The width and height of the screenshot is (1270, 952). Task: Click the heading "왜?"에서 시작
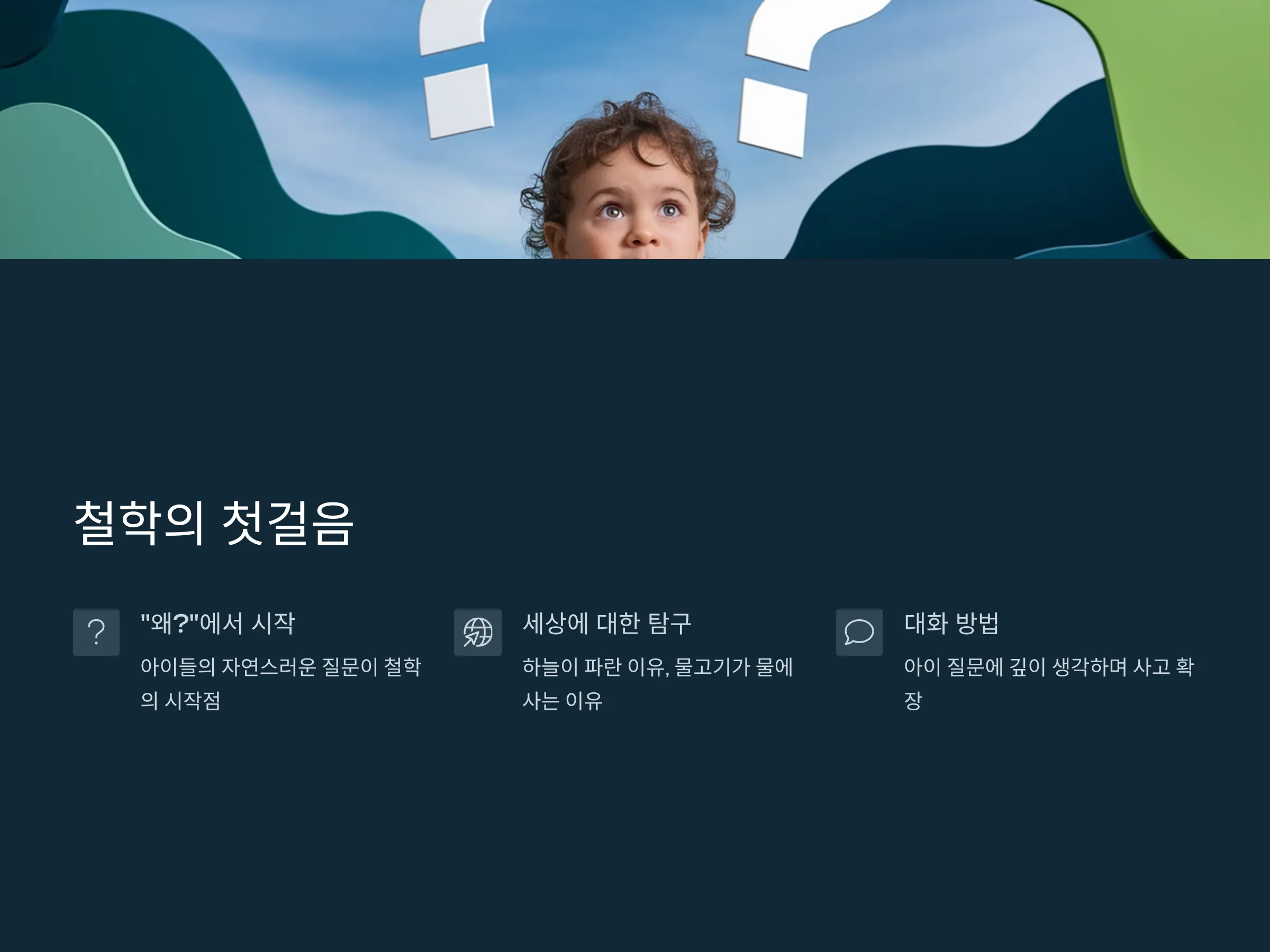click(217, 623)
